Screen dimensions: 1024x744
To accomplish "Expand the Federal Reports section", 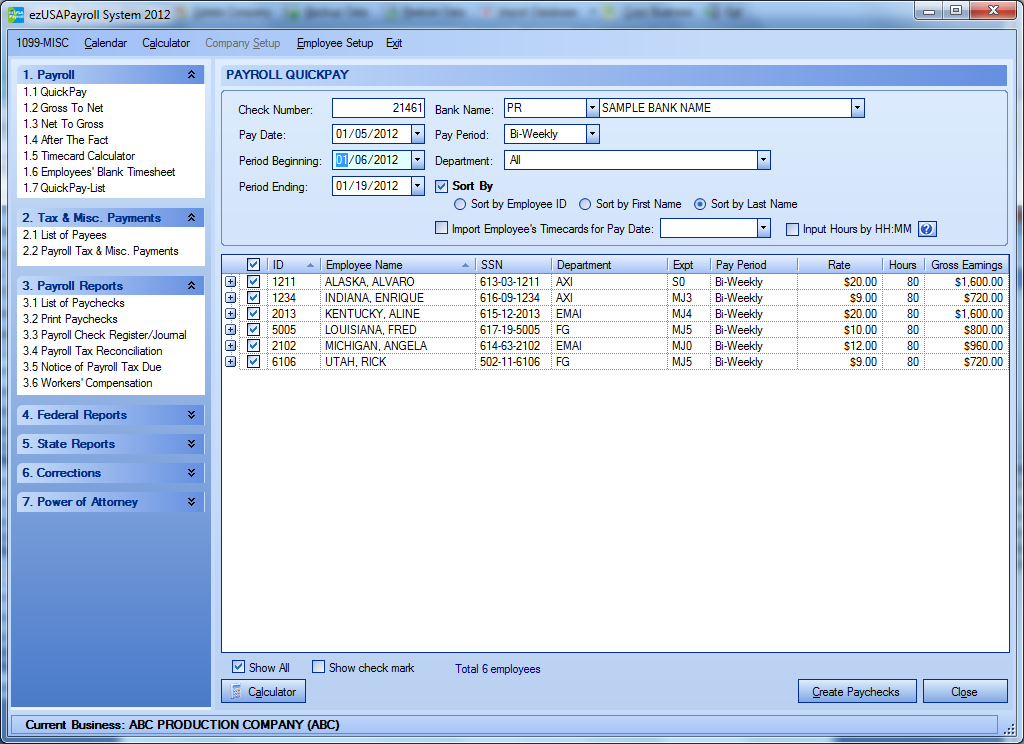I will click(191, 415).
